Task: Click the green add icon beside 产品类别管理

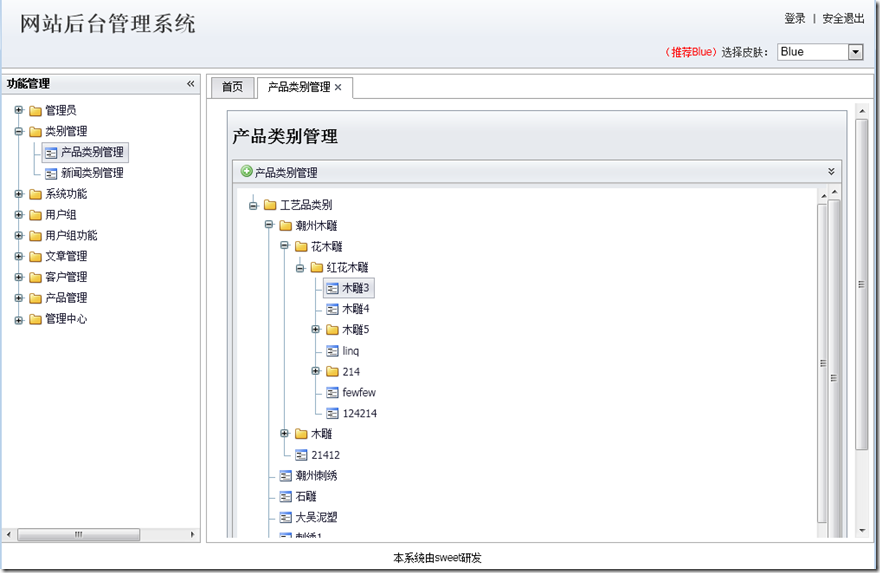Action: pyautogui.click(x=246, y=171)
